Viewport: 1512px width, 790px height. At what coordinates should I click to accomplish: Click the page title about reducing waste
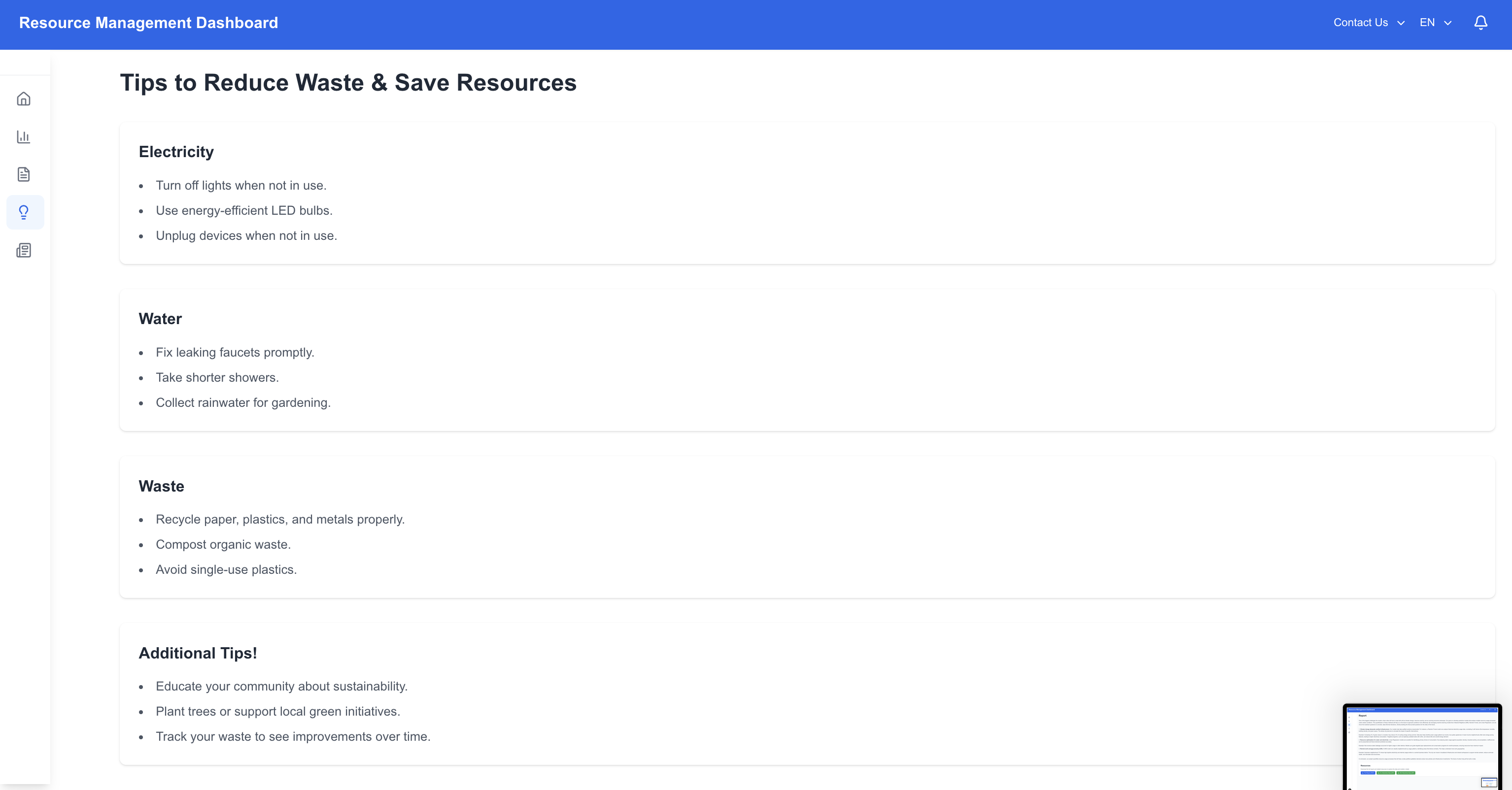tap(348, 83)
